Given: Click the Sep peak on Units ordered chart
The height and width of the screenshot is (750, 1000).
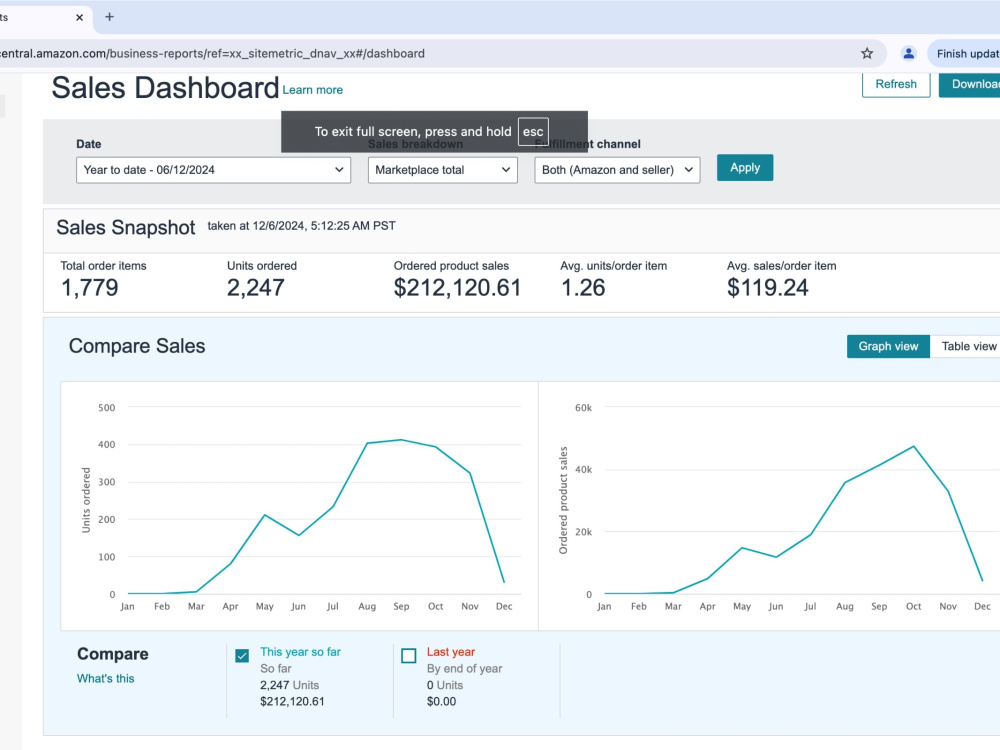Looking at the screenshot, I should point(401,440).
